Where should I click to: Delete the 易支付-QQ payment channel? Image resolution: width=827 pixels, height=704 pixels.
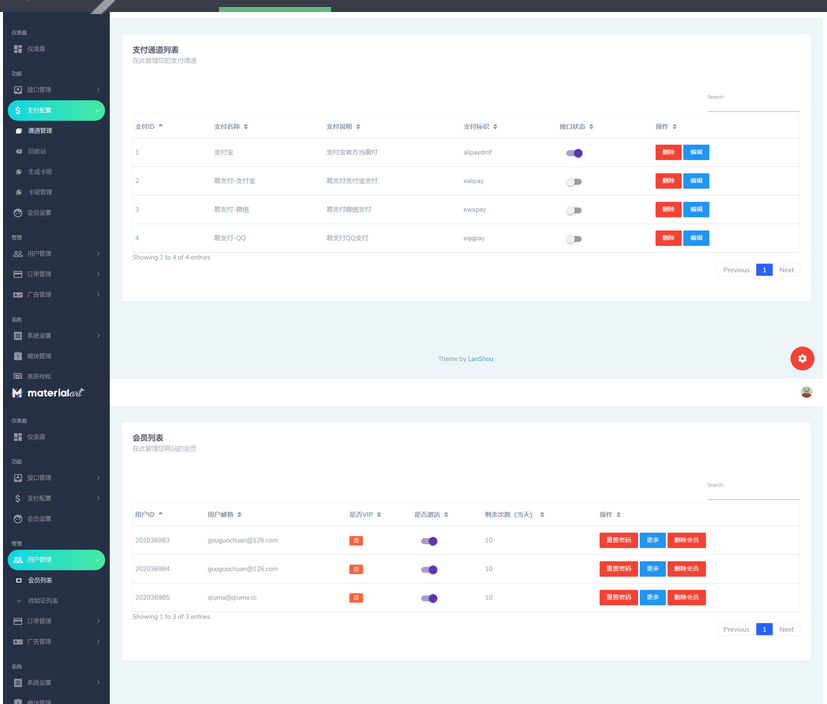tap(668, 238)
